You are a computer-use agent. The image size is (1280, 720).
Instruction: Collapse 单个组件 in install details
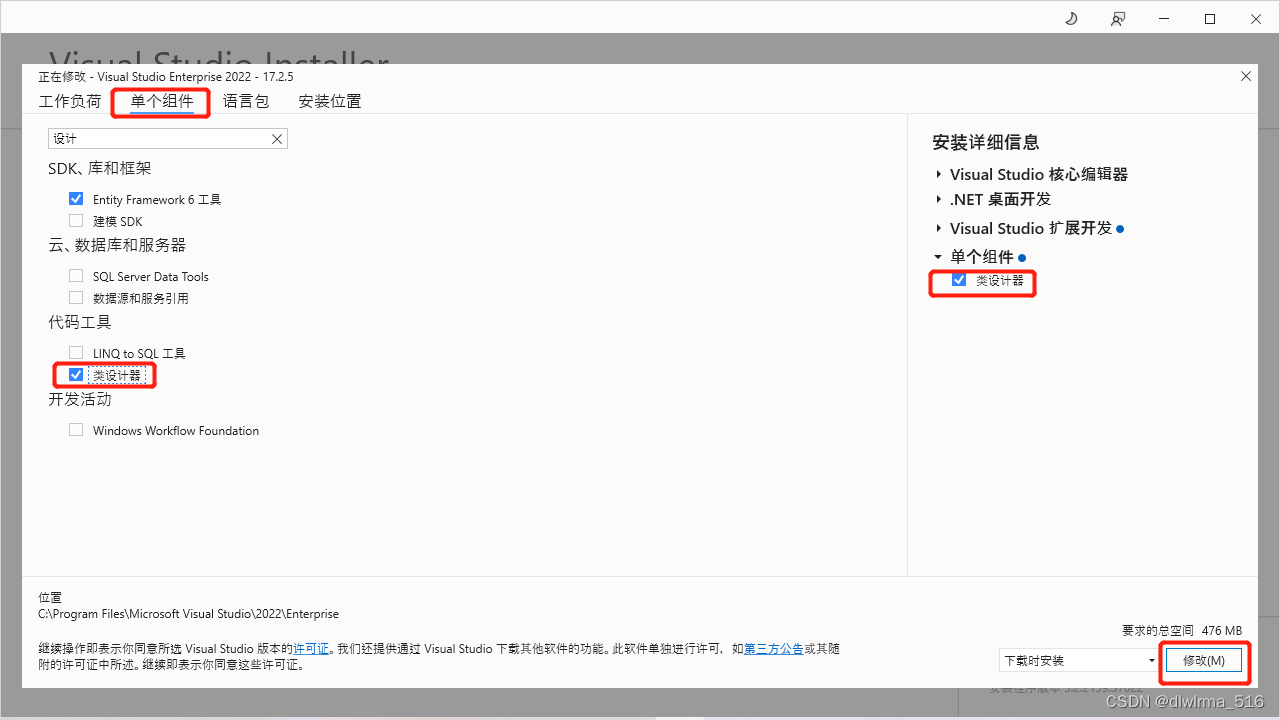[x=938, y=256]
